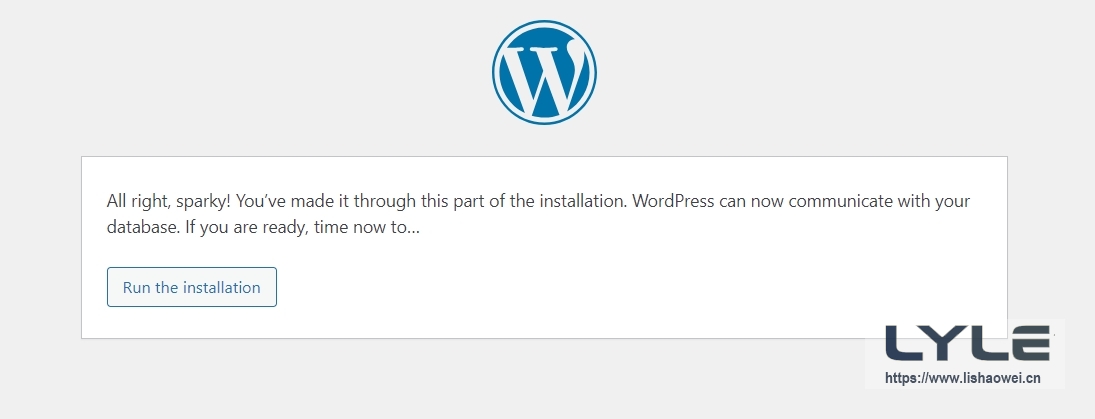Click the letter E in the LYLE logo
Image resolution: width=1095 pixels, height=419 pixels.
1029,344
